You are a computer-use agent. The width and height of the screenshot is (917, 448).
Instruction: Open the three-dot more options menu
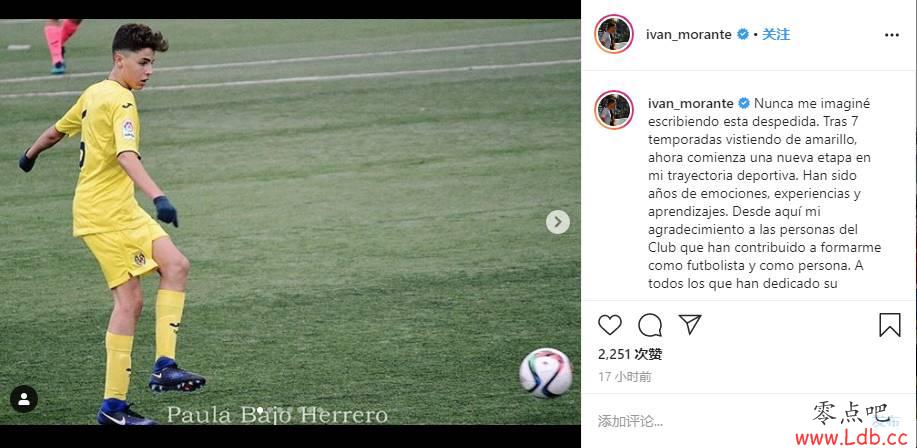[892, 35]
